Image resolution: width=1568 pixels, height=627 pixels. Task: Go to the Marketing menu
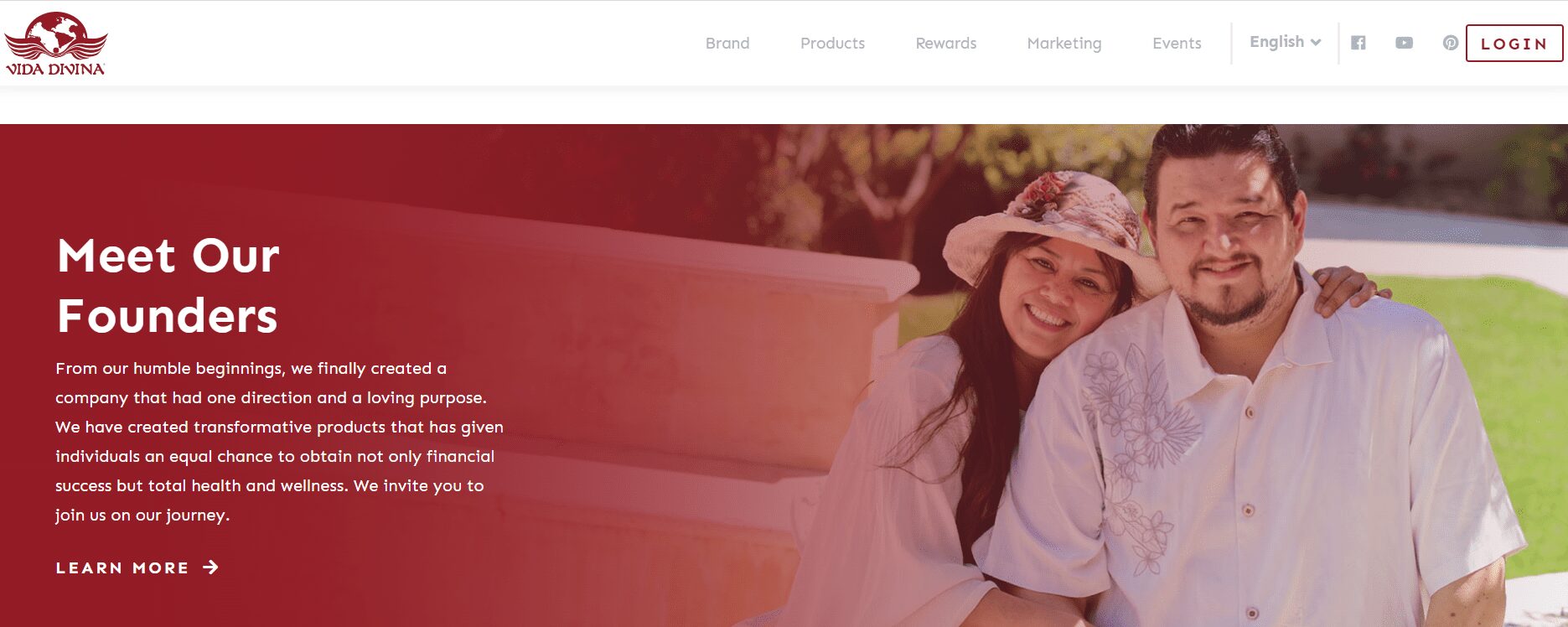1064,43
